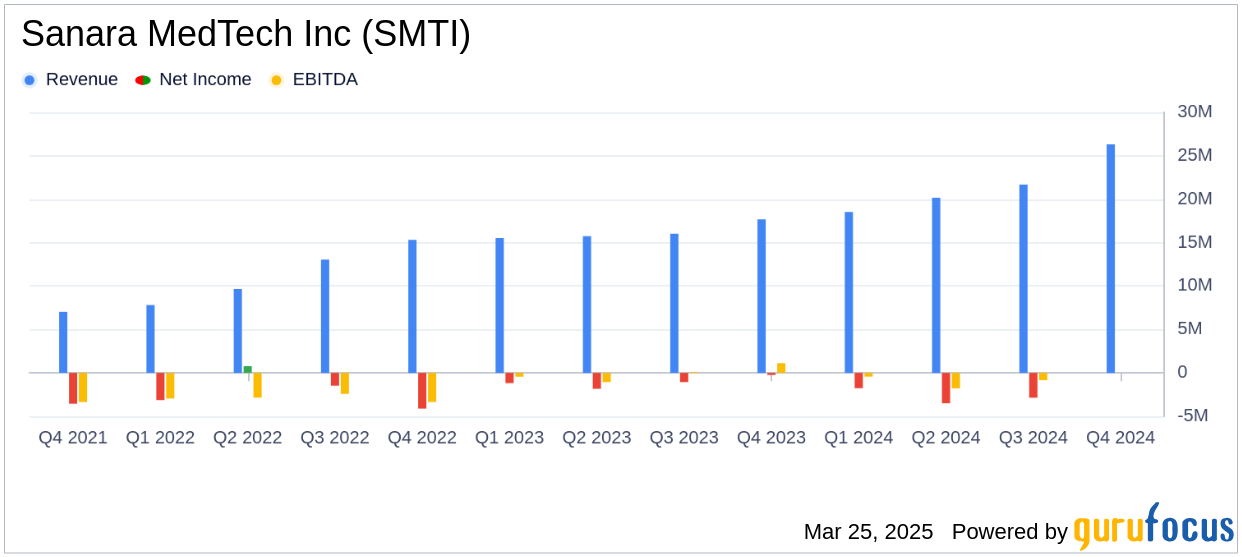Click the Q3 2024 revenue bar
Viewport: 1242px width, 557px height.
point(1023,279)
